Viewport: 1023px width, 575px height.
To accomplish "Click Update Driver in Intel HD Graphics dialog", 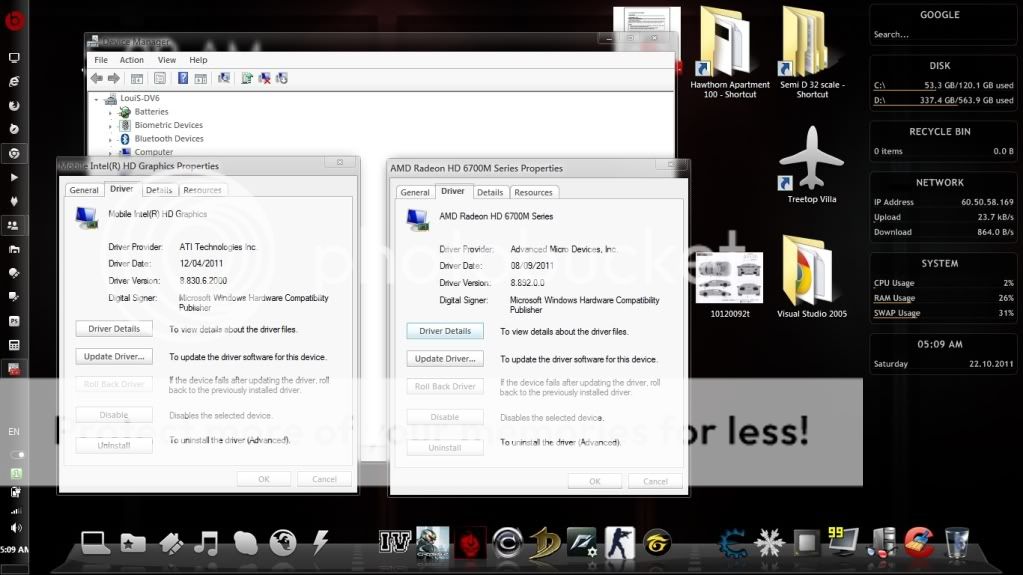I will [114, 356].
